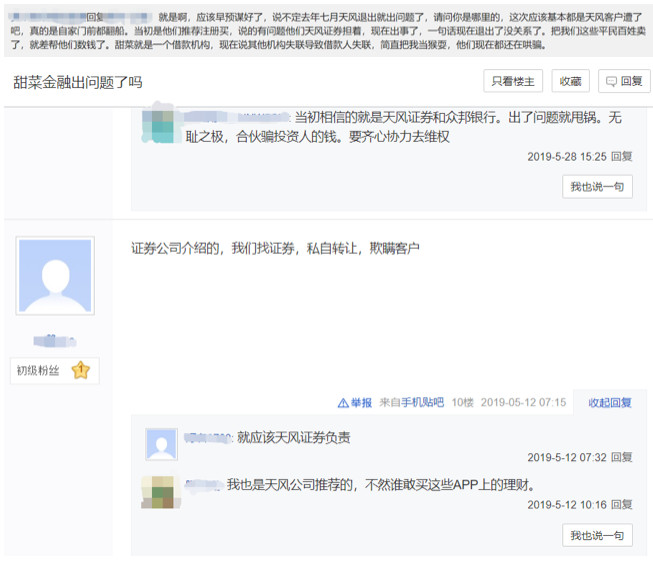Click 回复 link next to 2019-5-28 15:25
Image resolution: width=653 pixels, height=564 pixels.
click(x=622, y=157)
